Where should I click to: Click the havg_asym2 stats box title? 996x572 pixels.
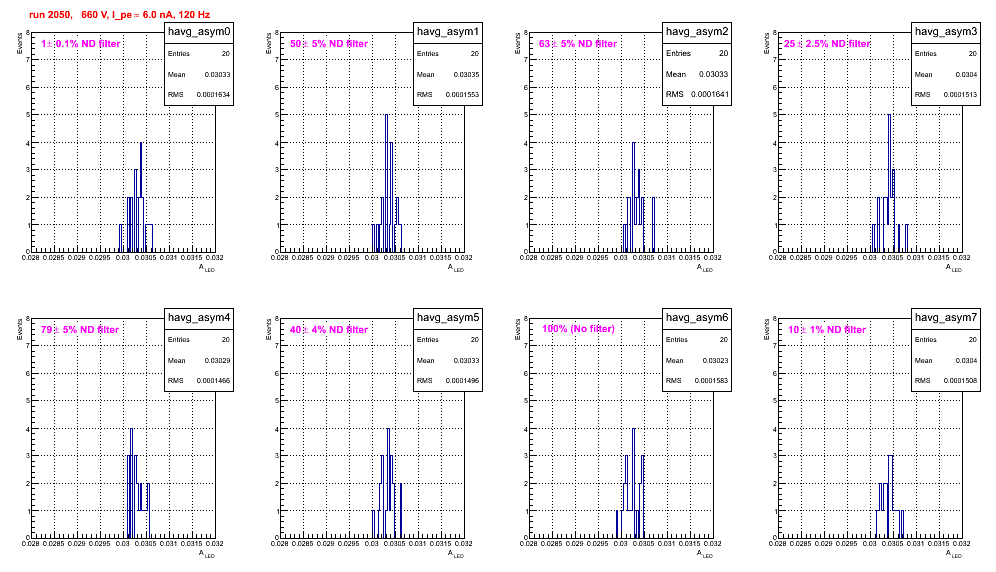[x=697, y=31]
